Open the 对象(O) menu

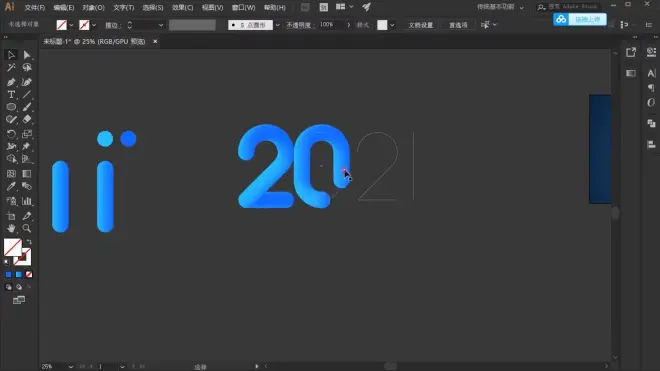(93, 8)
